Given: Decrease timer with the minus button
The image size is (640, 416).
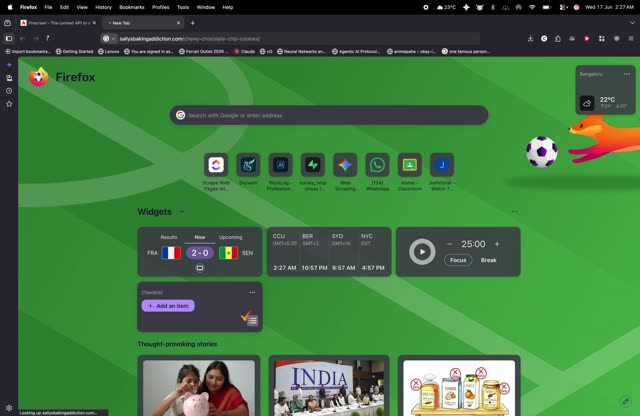Looking at the screenshot, I should 449,244.
